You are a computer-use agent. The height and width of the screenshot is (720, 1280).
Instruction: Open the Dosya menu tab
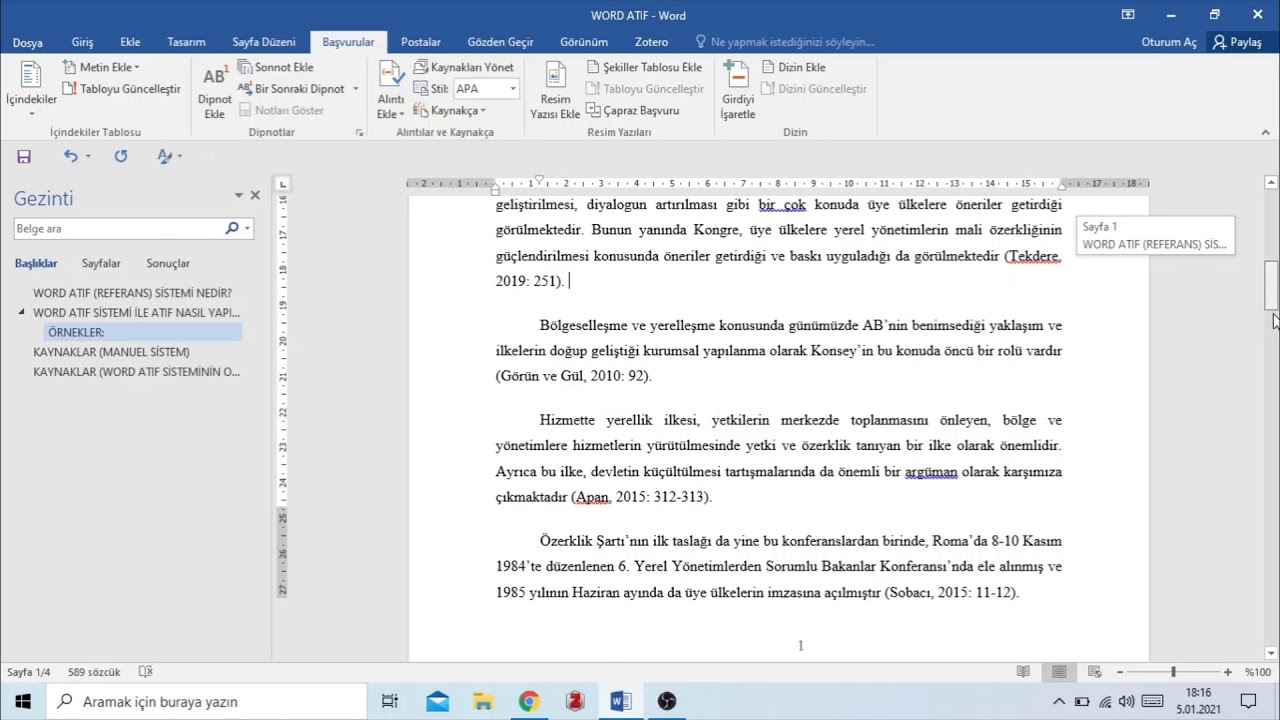(28, 42)
